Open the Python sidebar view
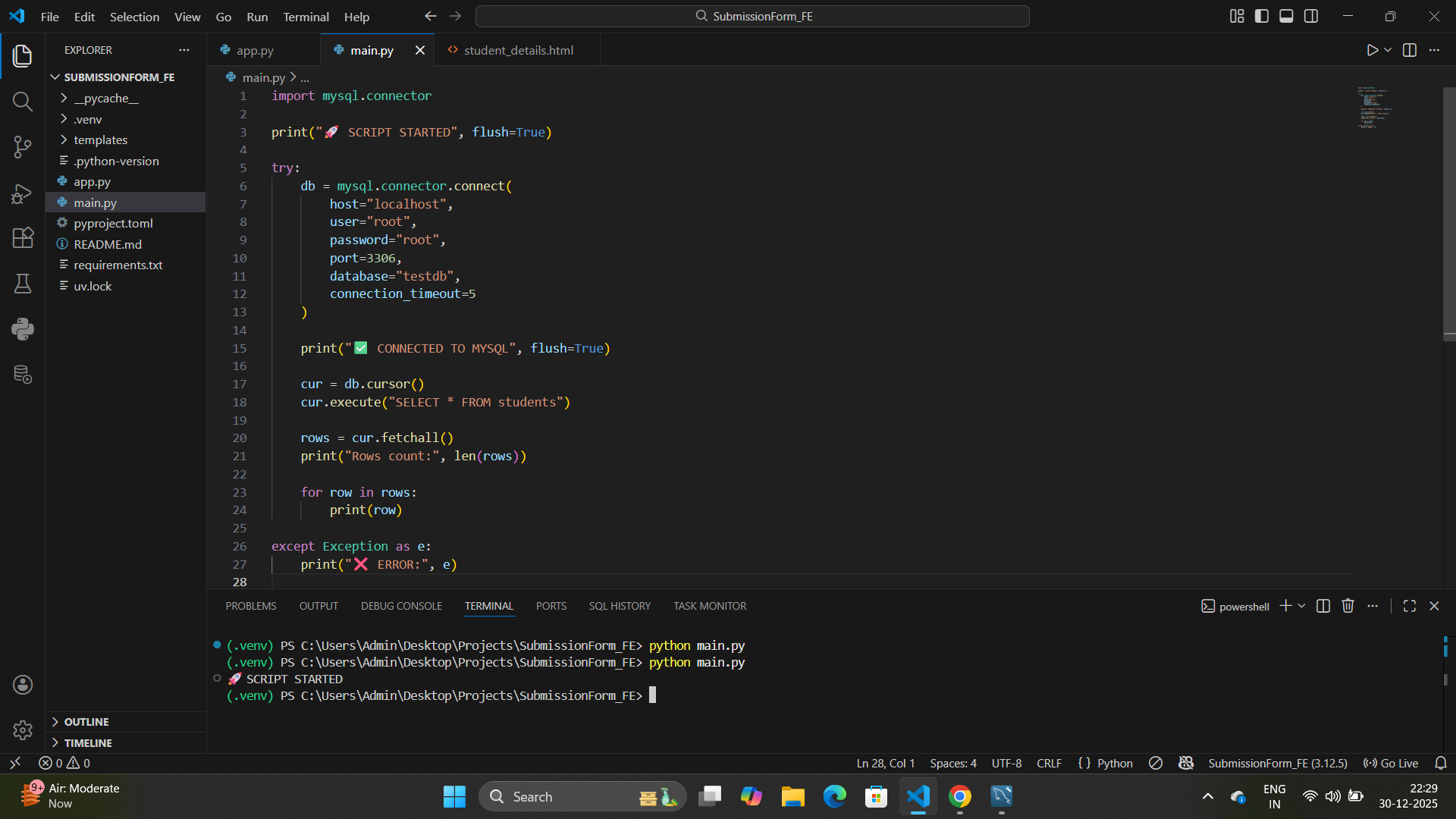1456x819 pixels. coord(22,328)
